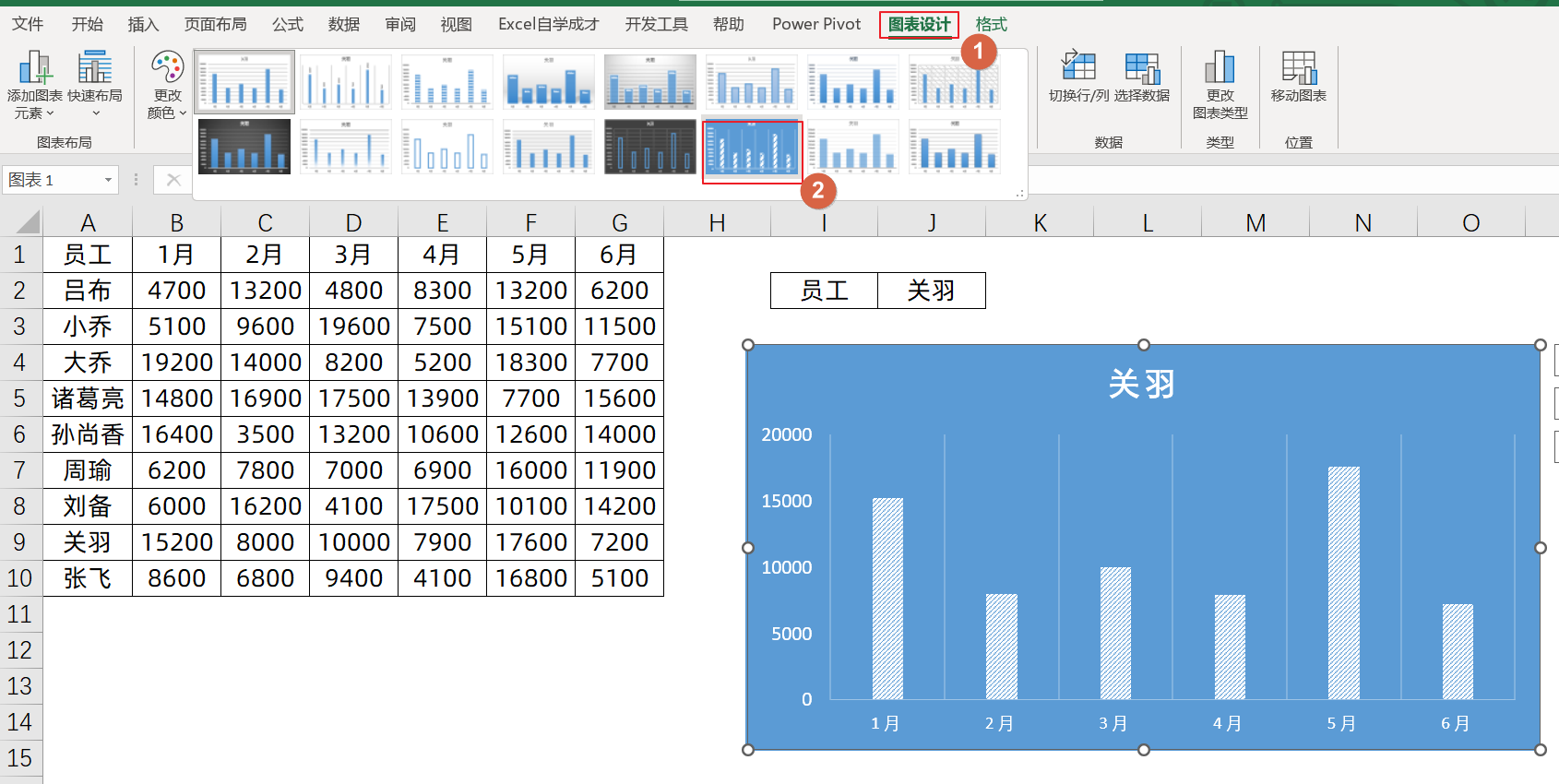Open the 开发工具 tab
Screen dimensions: 1559x784
point(657,24)
